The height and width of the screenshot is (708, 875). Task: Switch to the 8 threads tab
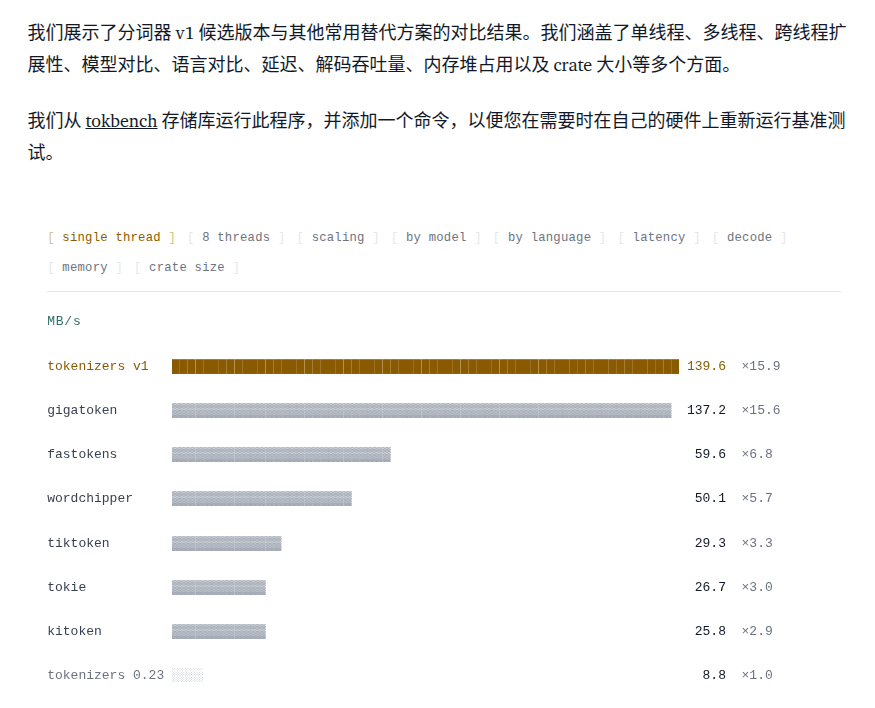[x=236, y=237]
